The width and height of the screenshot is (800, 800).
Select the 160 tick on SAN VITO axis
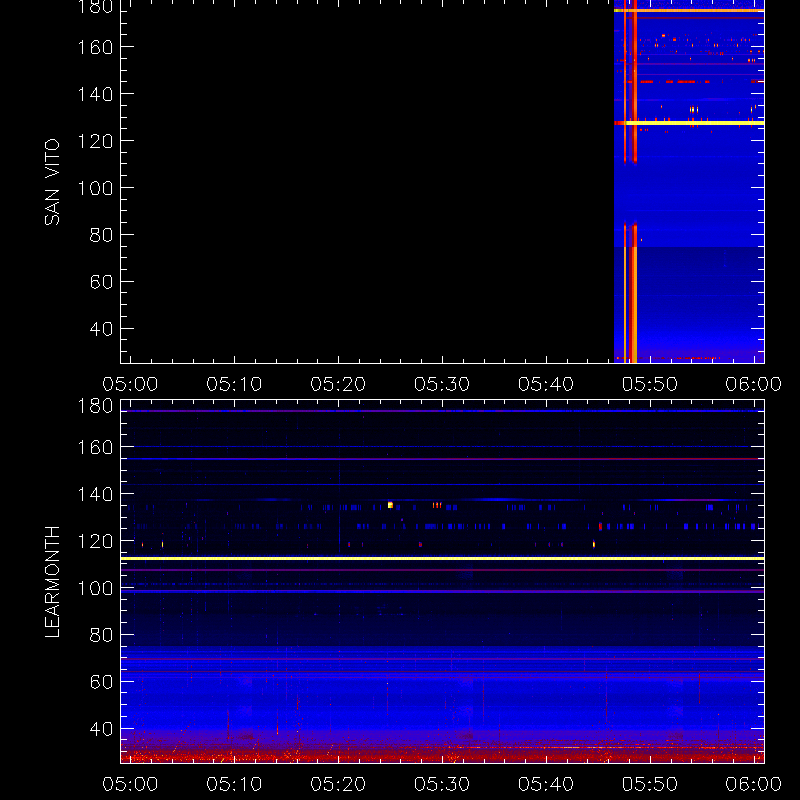point(95,47)
